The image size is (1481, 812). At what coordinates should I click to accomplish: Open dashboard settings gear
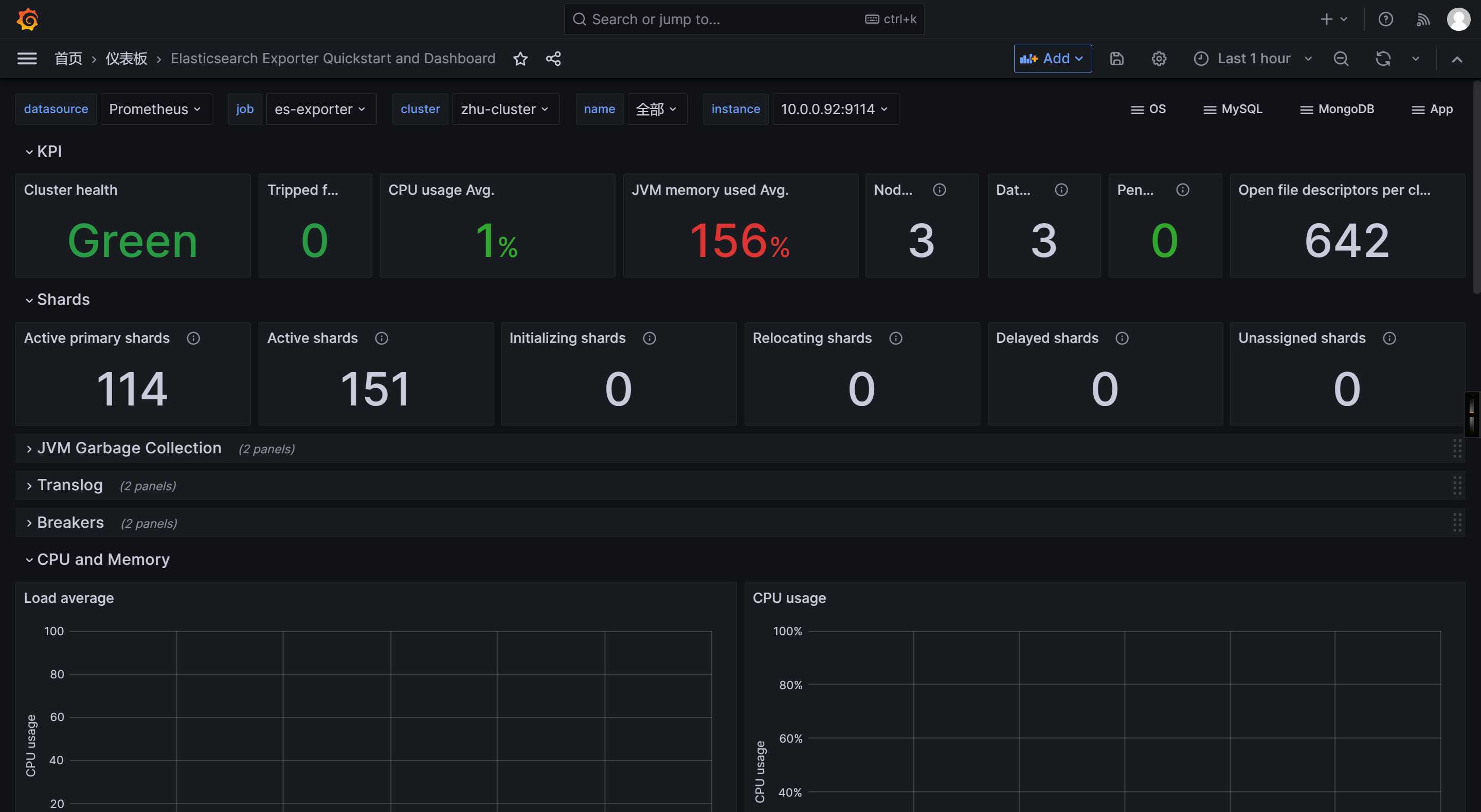click(x=1159, y=59)
